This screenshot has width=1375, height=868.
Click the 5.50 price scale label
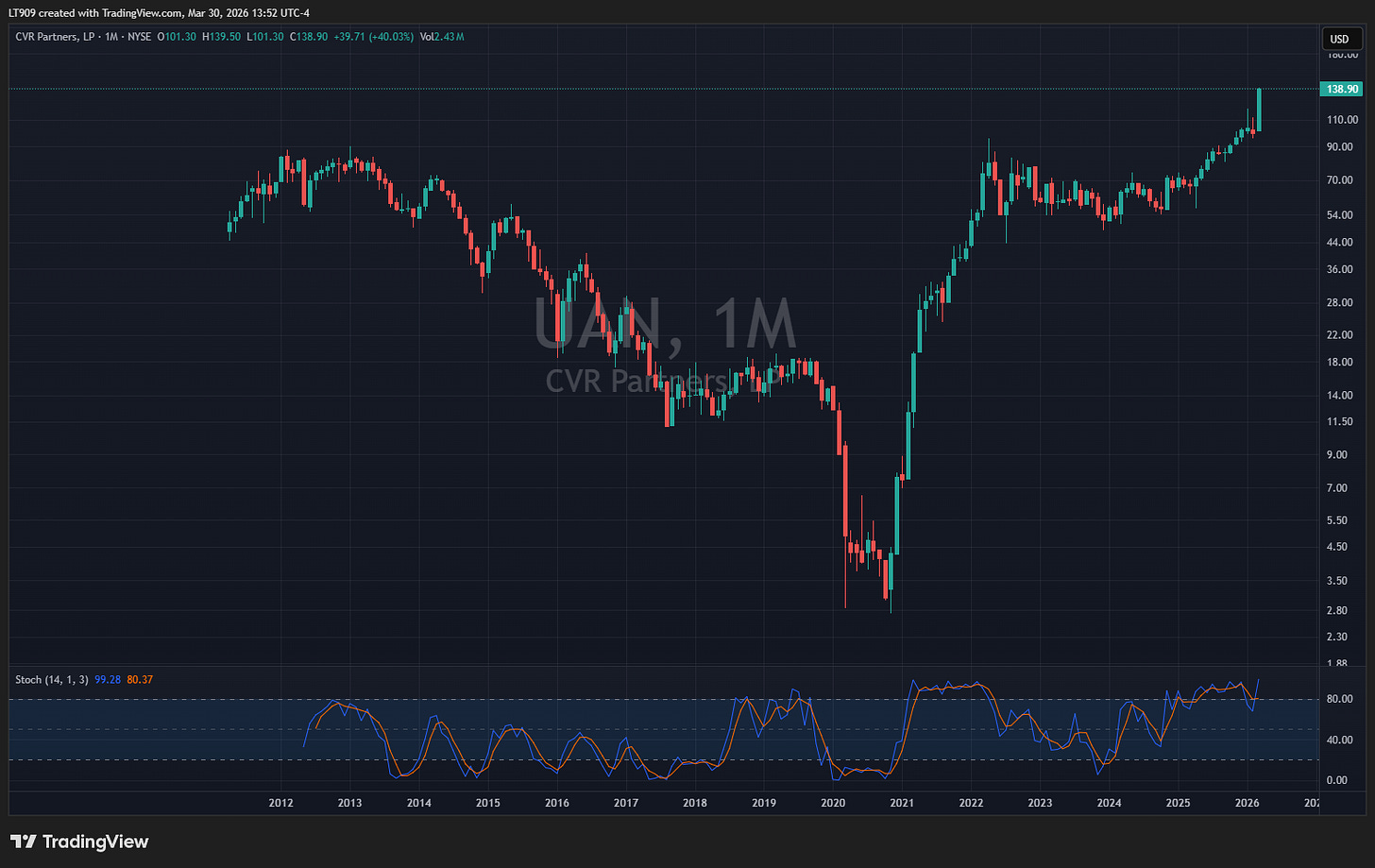1337,520
